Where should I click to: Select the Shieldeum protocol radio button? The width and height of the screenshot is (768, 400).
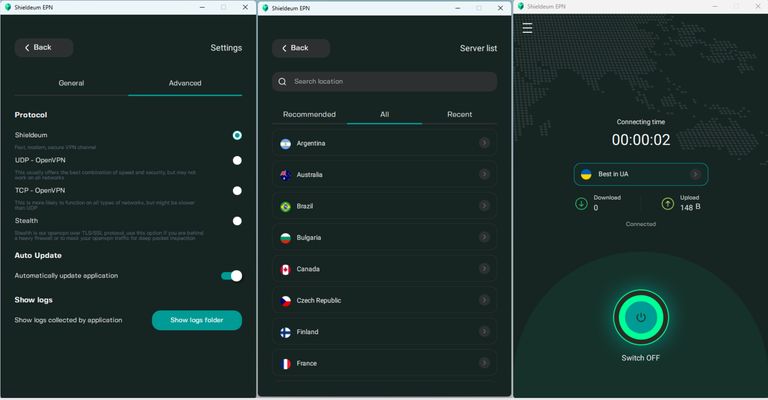(237, 135)
